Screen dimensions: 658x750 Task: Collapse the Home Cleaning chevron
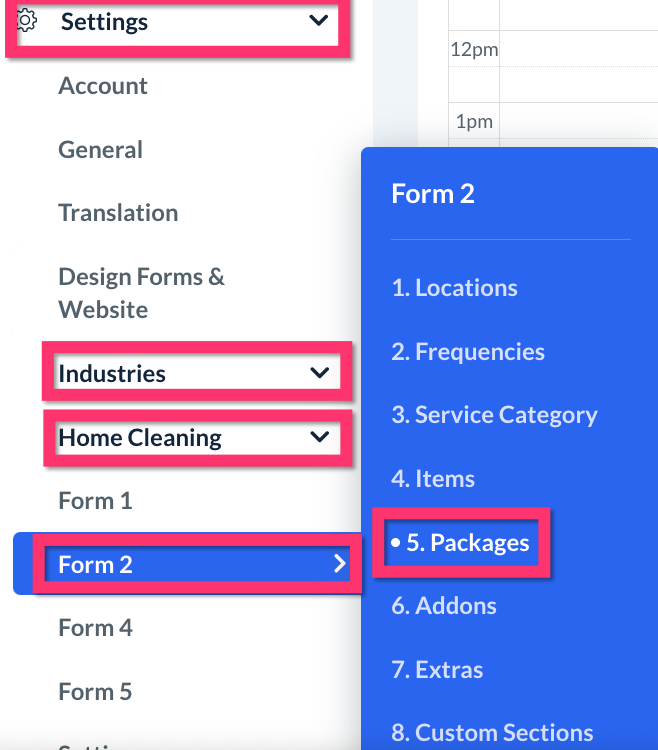point(319,437)
